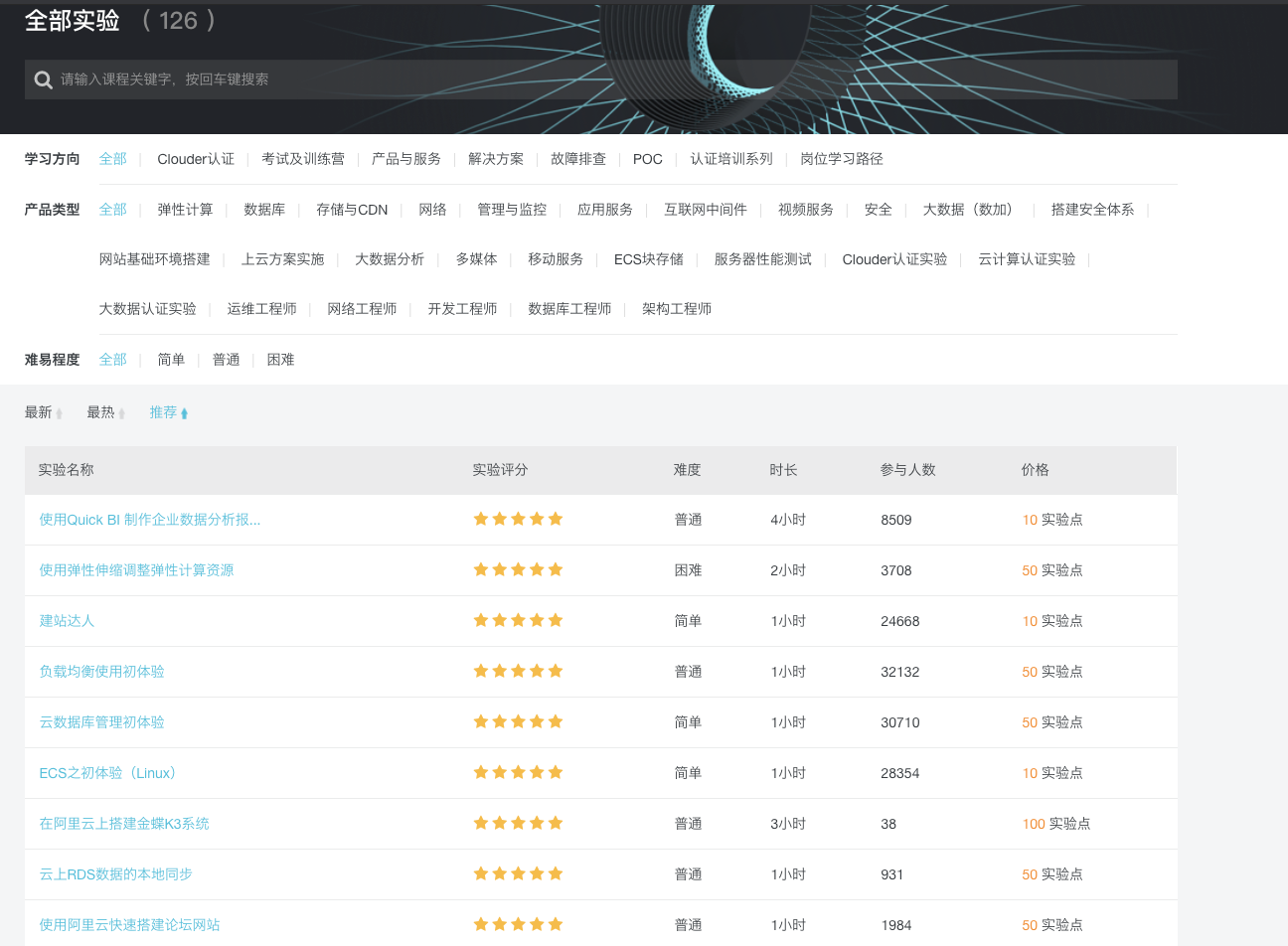1288x946 pixels.
Task: Open the 使用阿里云快速搭建论坛网站 experiment
Action: 129,924
